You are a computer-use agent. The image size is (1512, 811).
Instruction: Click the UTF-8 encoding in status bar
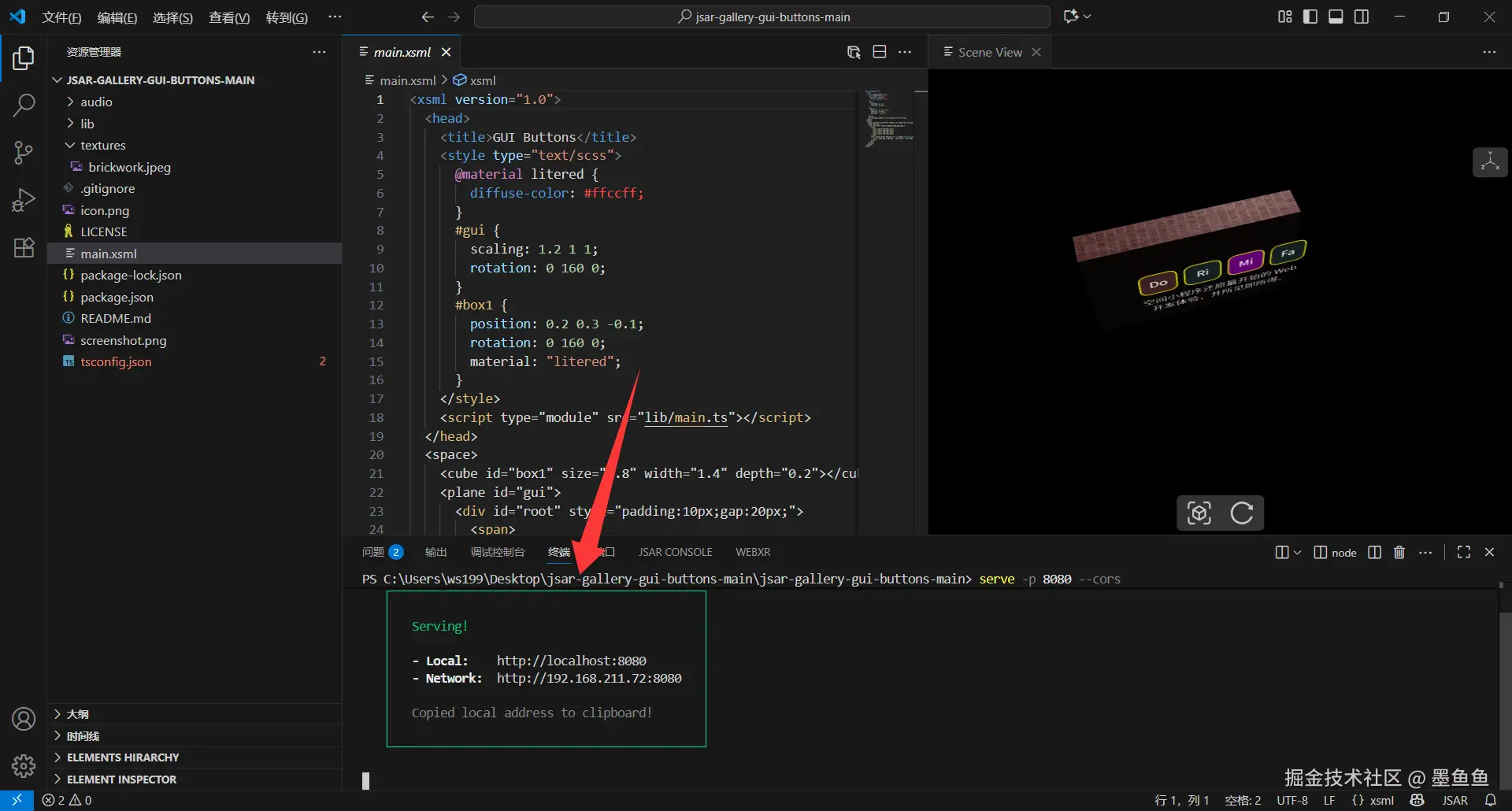pyautogui.click(x=1291, y=800)
